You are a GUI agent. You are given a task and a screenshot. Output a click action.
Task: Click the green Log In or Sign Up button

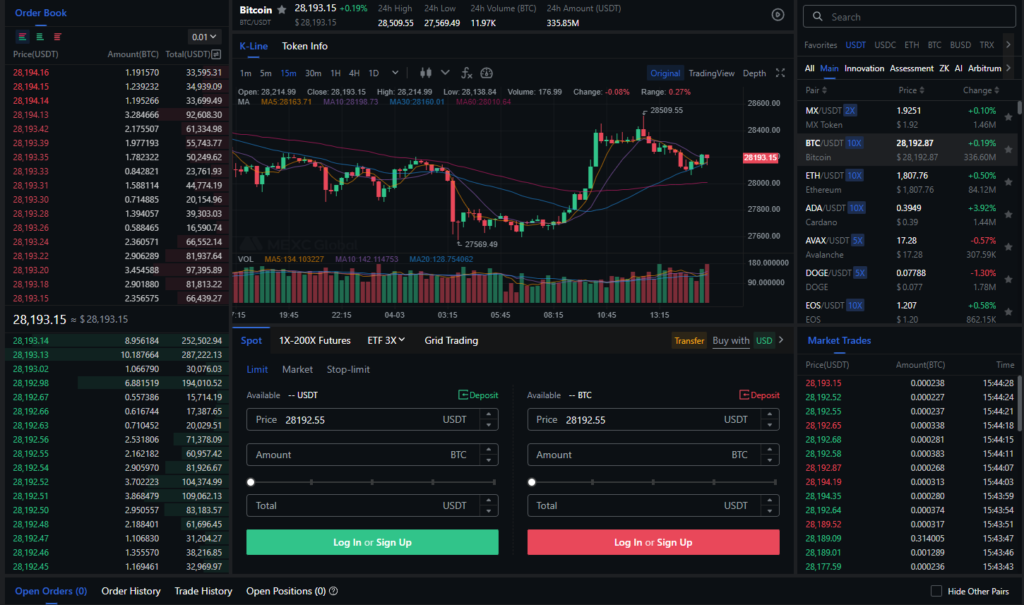372,542
